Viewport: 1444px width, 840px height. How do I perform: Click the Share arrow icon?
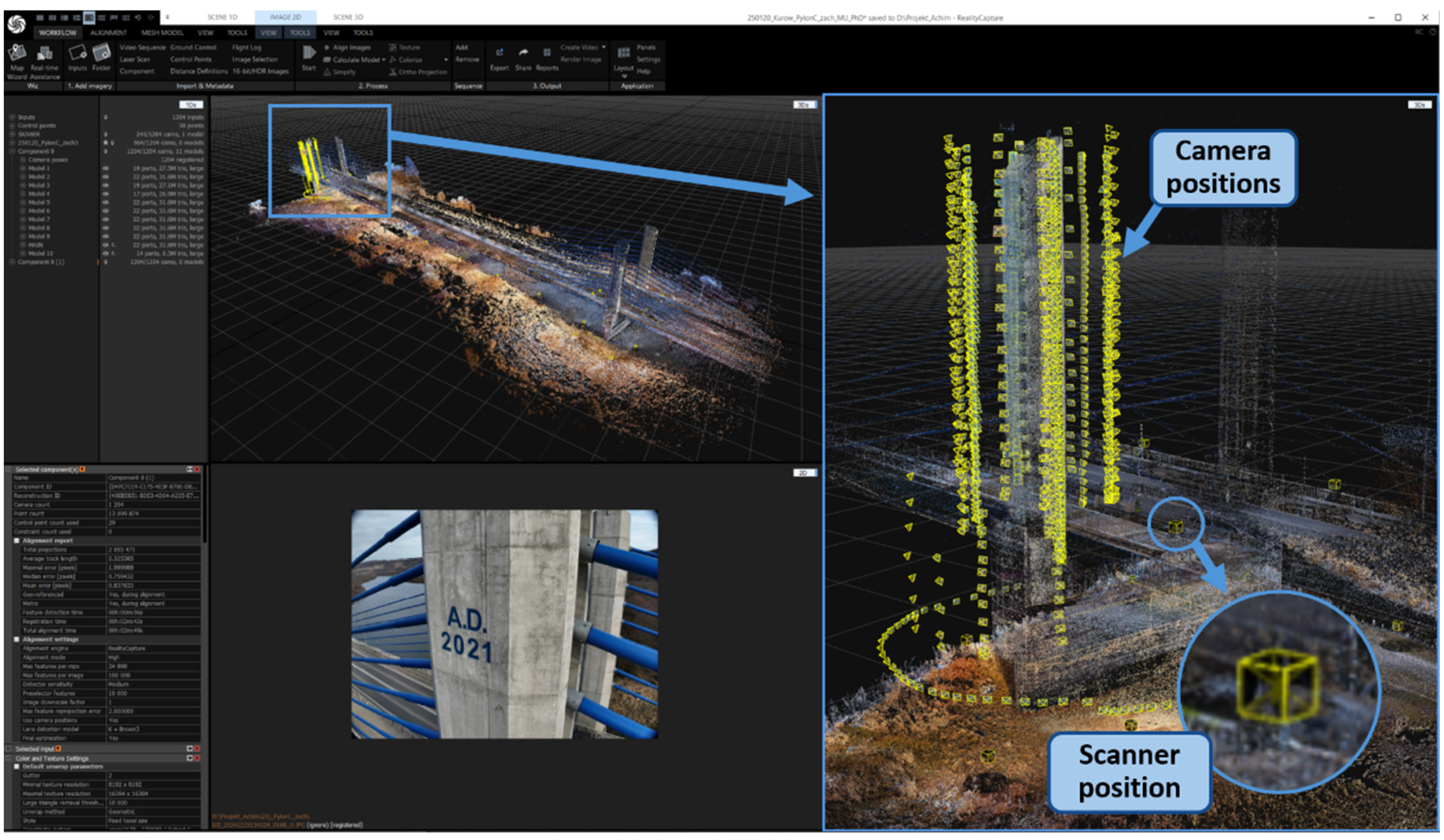pos(523,53)
